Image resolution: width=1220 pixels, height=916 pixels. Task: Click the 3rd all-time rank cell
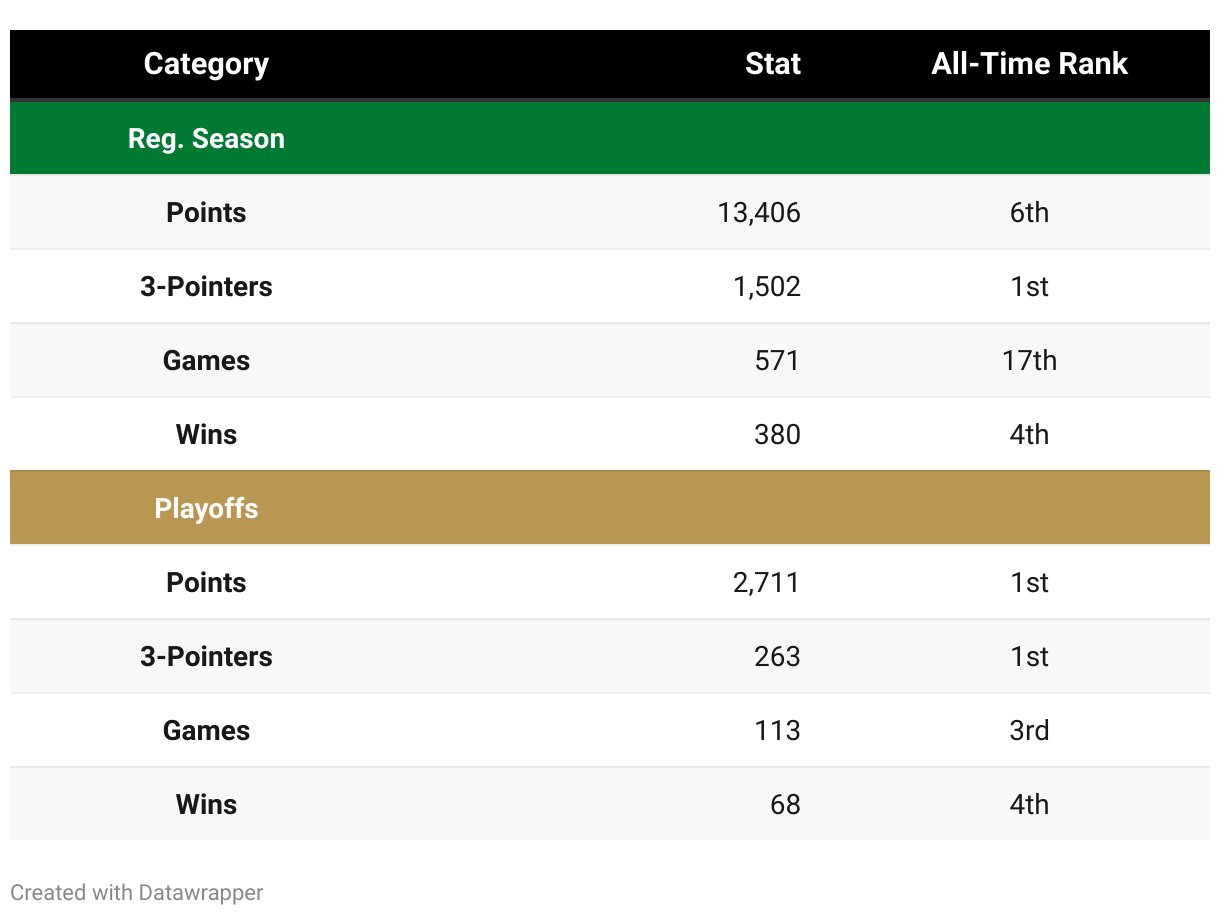click(1029, 730)
